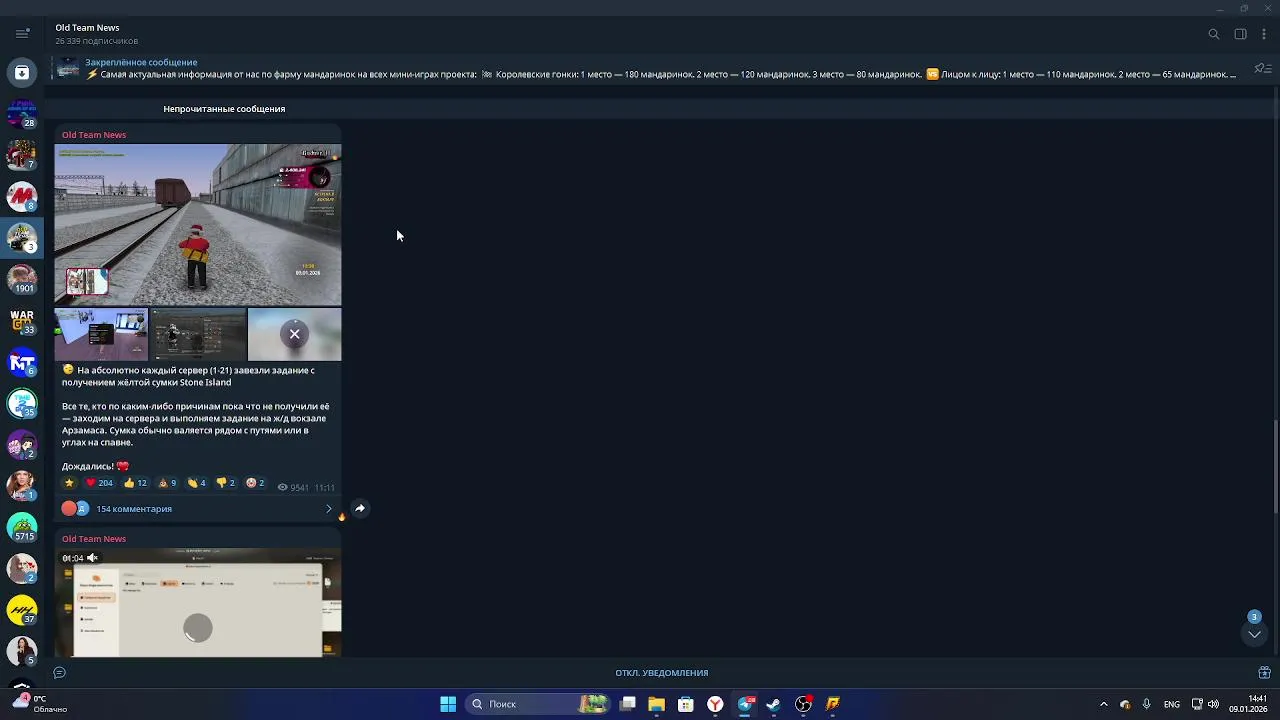Open the WAR chat with 33 unread

pyautogui.click(x=22, y=321)
